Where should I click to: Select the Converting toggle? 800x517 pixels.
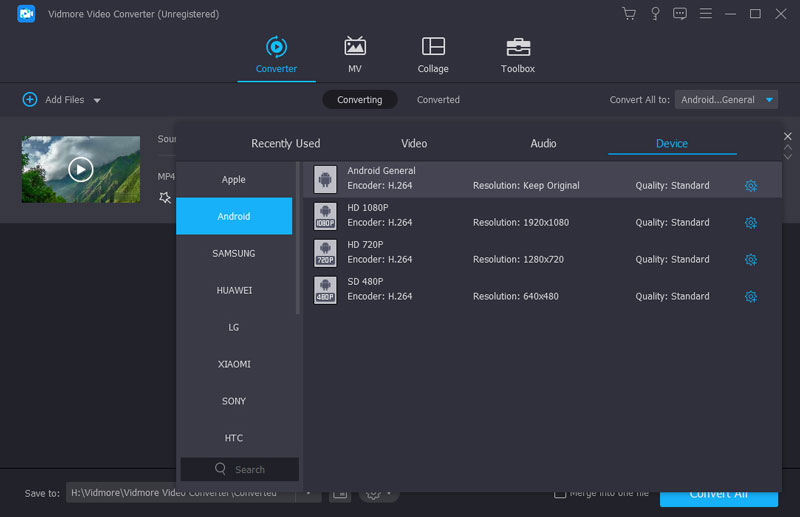(359, 100)
